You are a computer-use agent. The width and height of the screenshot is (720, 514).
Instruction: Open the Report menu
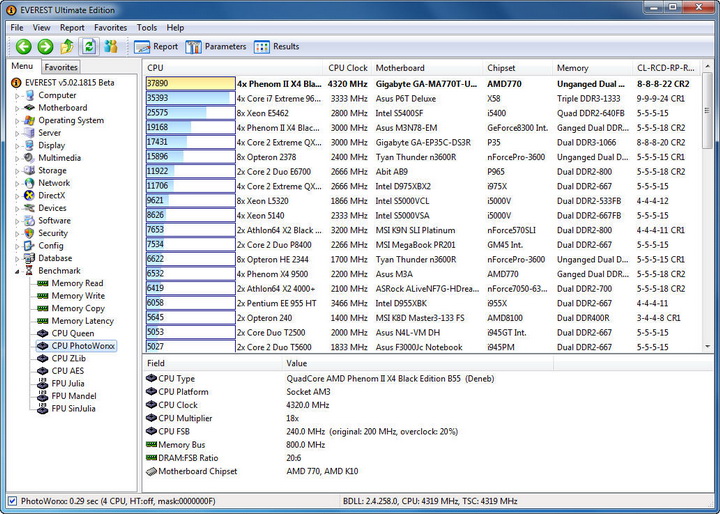pos(72,28)
